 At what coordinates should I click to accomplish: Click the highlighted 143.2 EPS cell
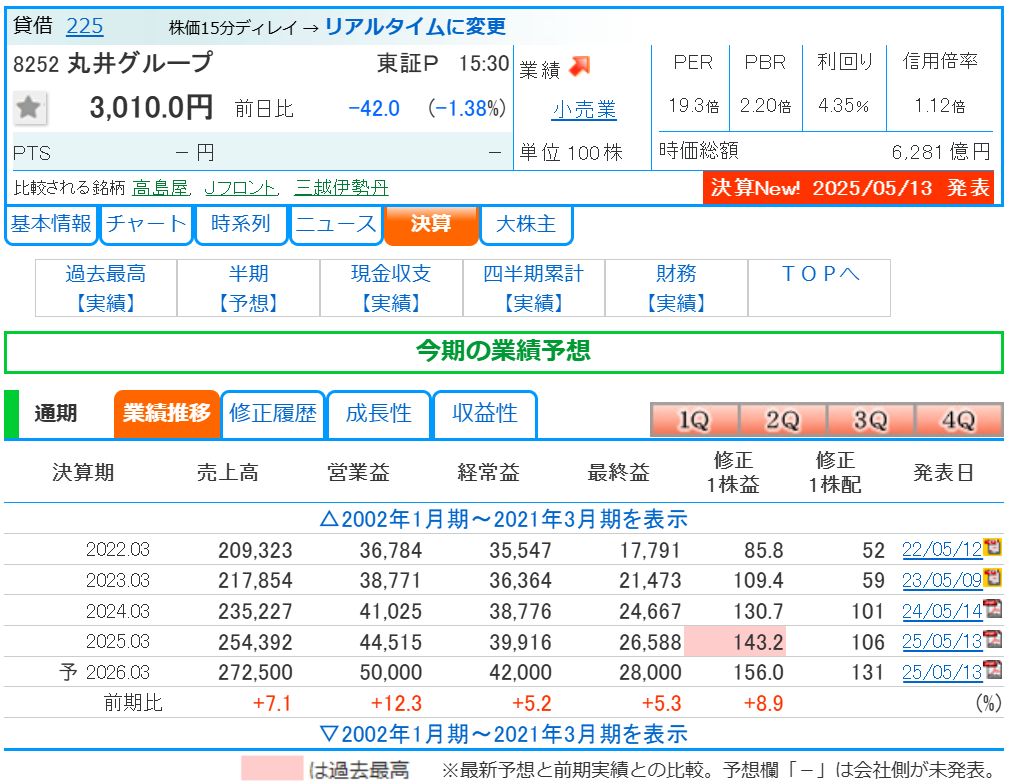click(735, 641)
